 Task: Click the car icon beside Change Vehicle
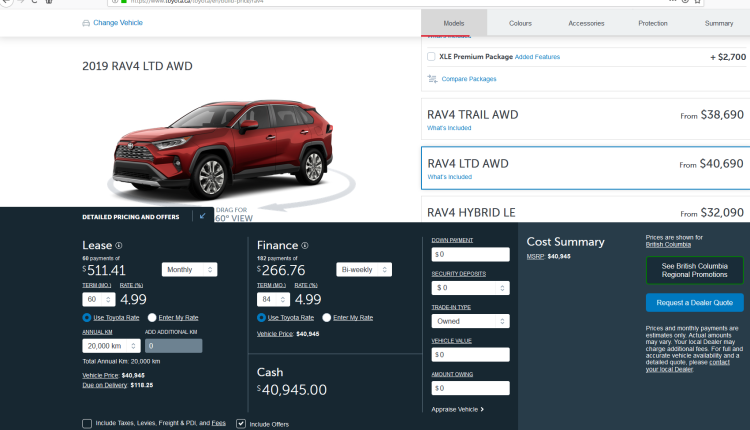[x=86, y=23]
